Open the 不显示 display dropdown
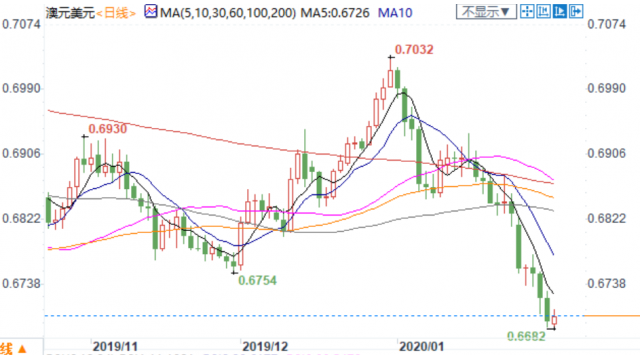The image size is (640, 360). pos(486,12)
